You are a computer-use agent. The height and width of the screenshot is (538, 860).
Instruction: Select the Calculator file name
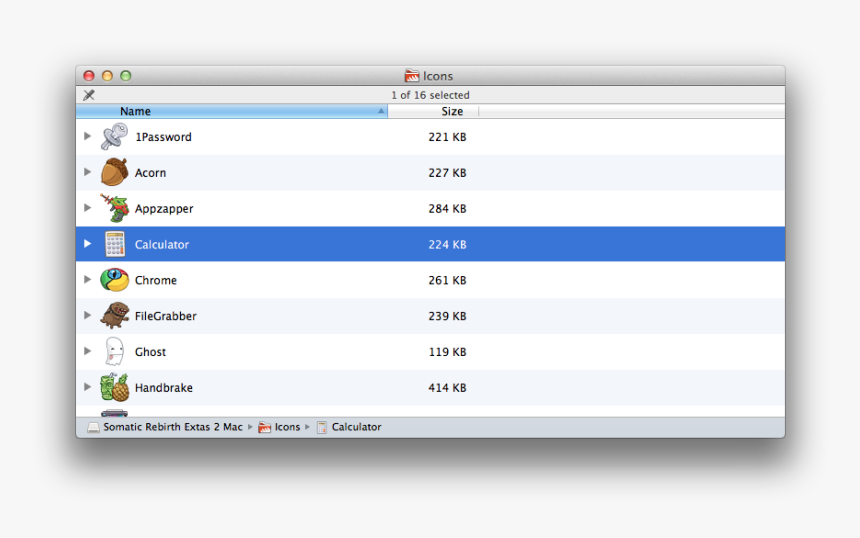[162, 245]
